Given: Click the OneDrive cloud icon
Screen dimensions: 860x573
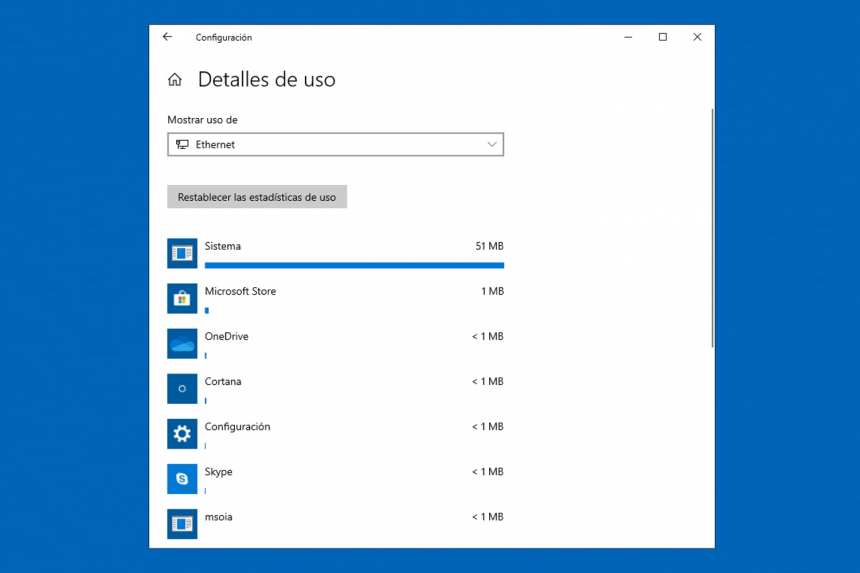Looking at the screenshot, I should tap(182, 344).
